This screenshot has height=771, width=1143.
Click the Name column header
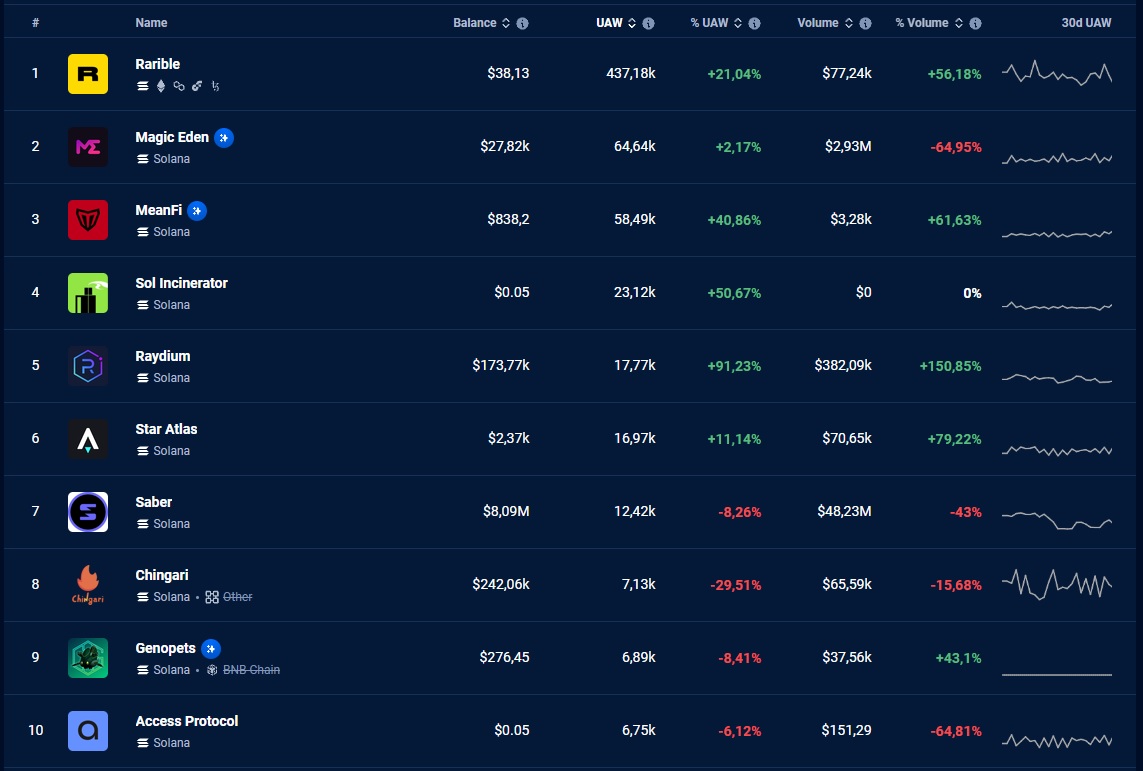pyautogui.click(x=151, y=23)
